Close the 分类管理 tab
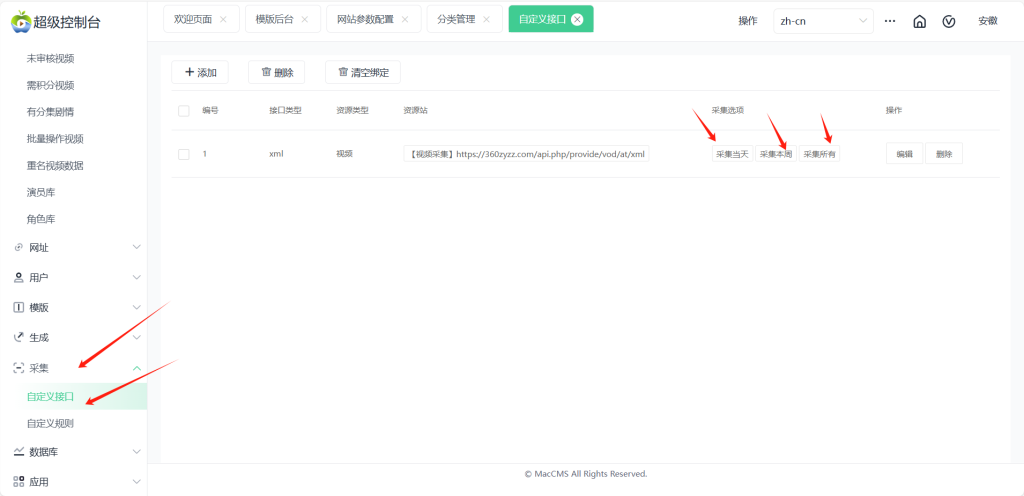The image size is (1024, 496). (486, 20)
